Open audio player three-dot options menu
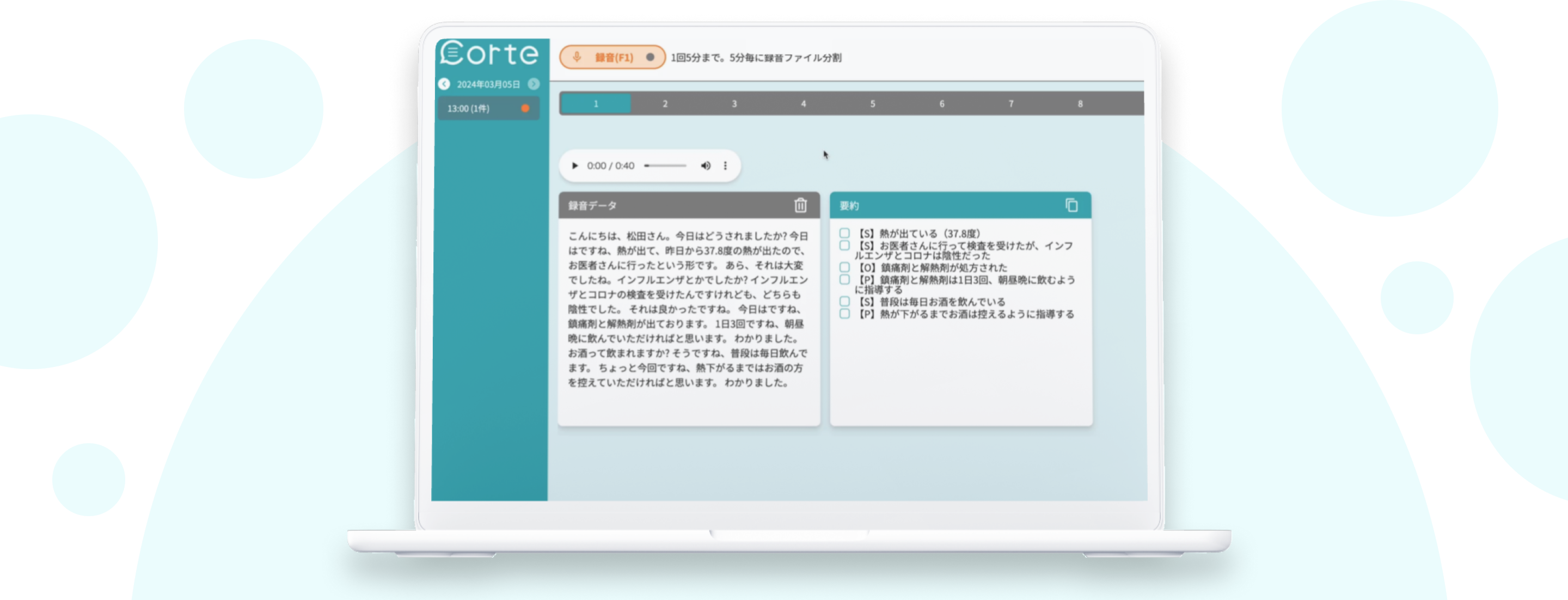Viewport: 1568px width, 600px height. tap(725, 166)
